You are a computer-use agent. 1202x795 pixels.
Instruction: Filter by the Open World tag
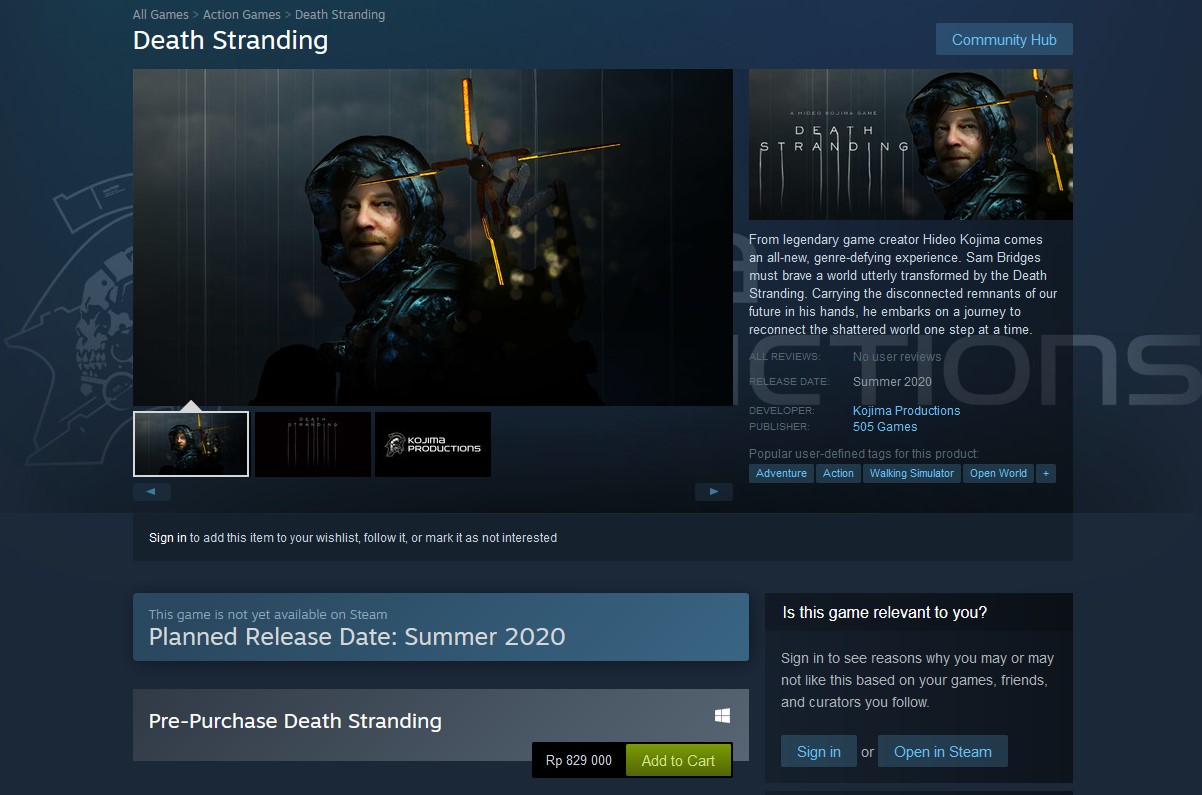[x=998, y=473]
